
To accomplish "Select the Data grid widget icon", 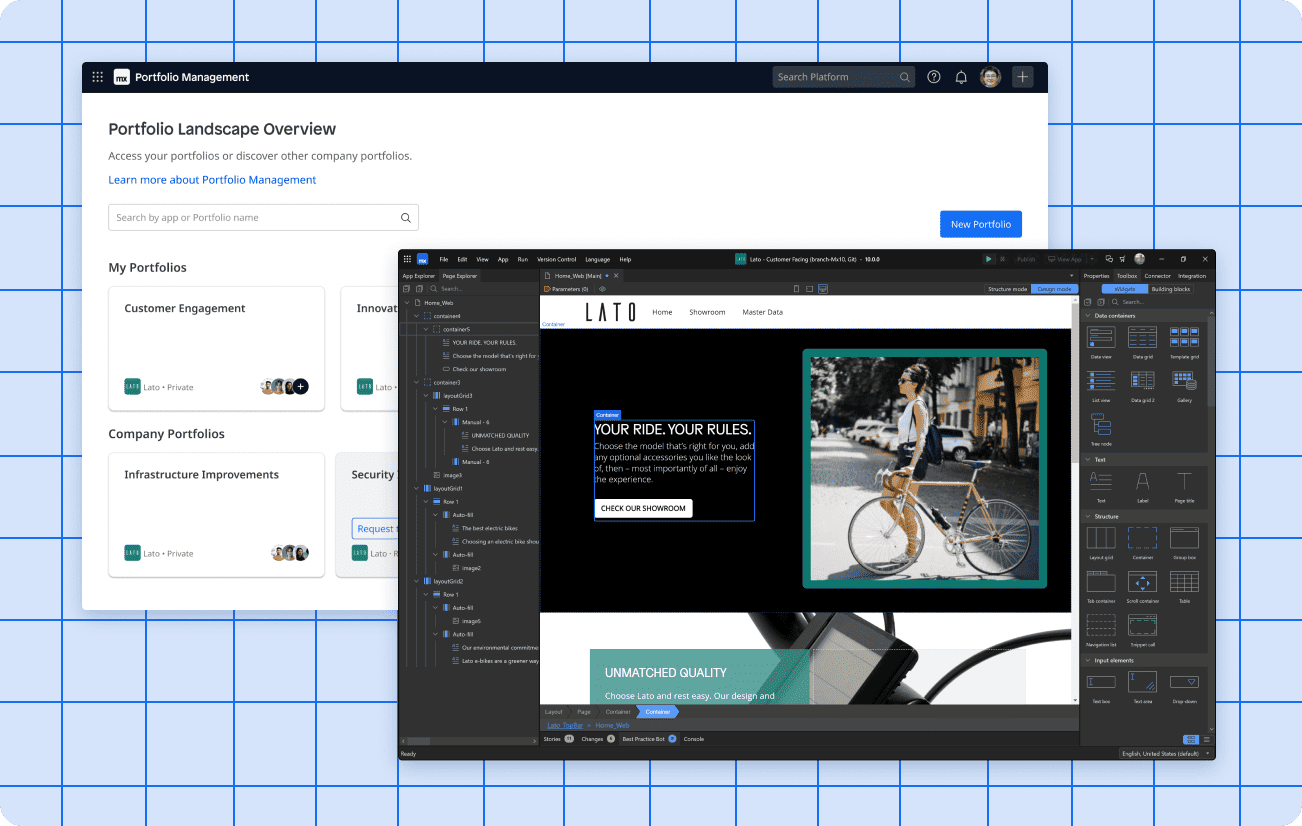I will click(1142, 338).
